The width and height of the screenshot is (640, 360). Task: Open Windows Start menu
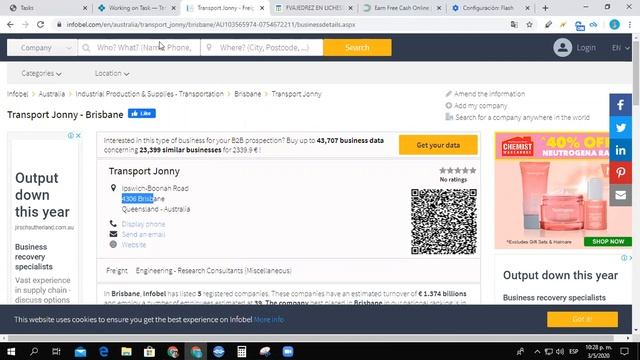[x=11, y=351]
